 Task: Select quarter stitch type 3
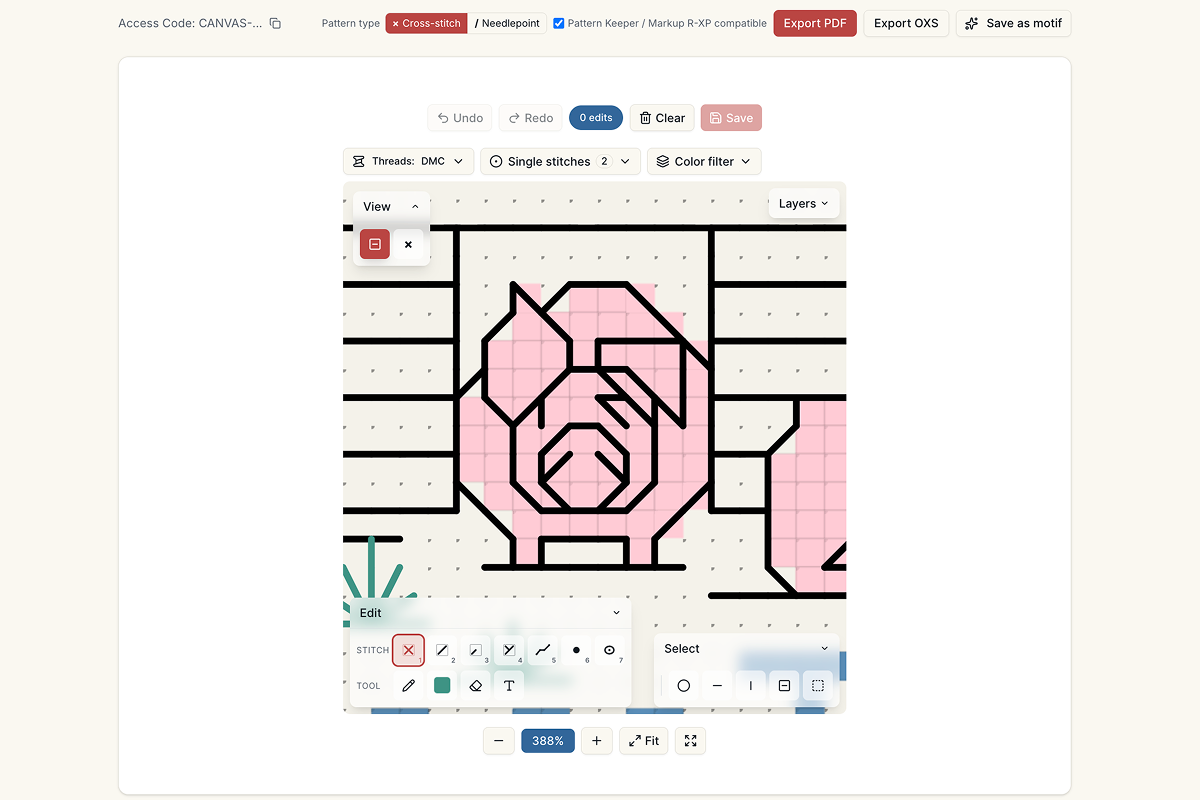[x=475, y=650]
